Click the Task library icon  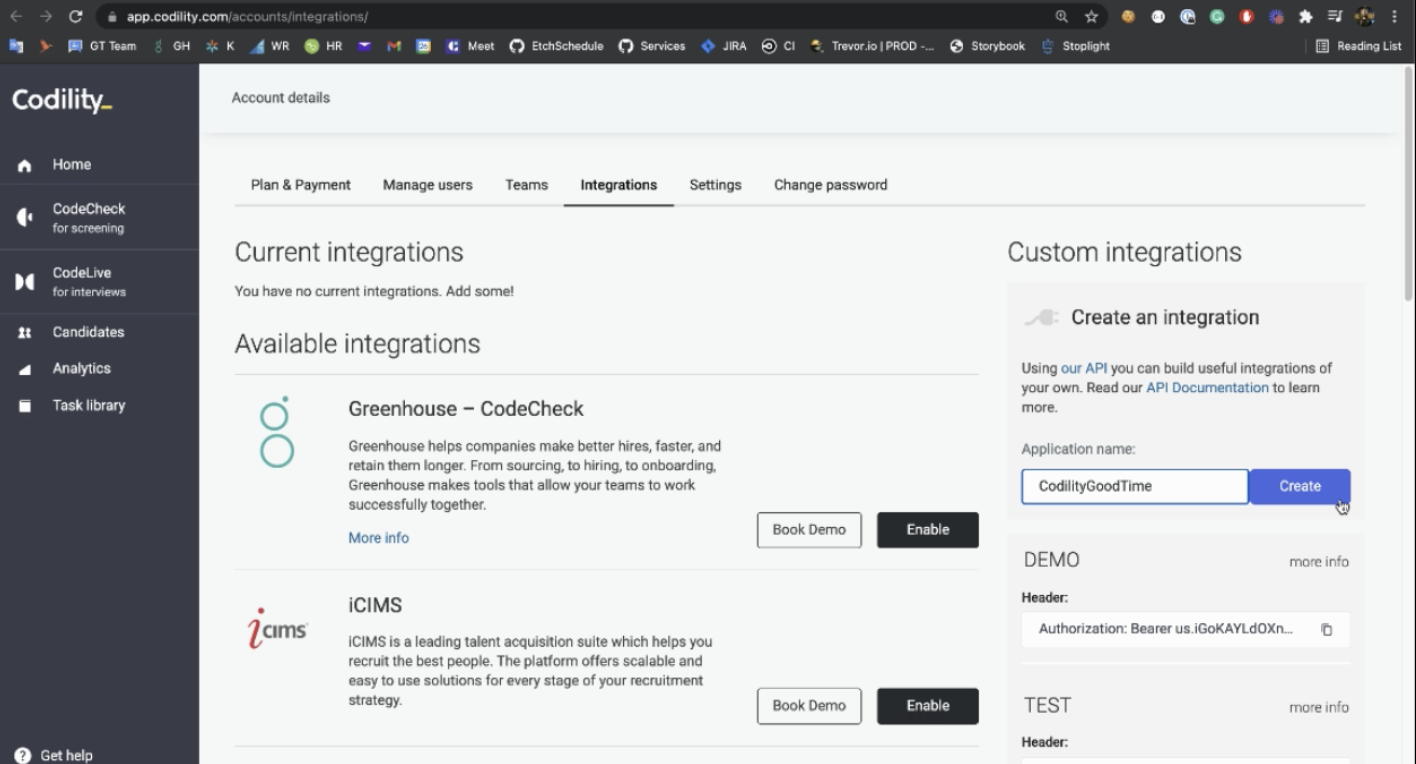click(25, 406)
